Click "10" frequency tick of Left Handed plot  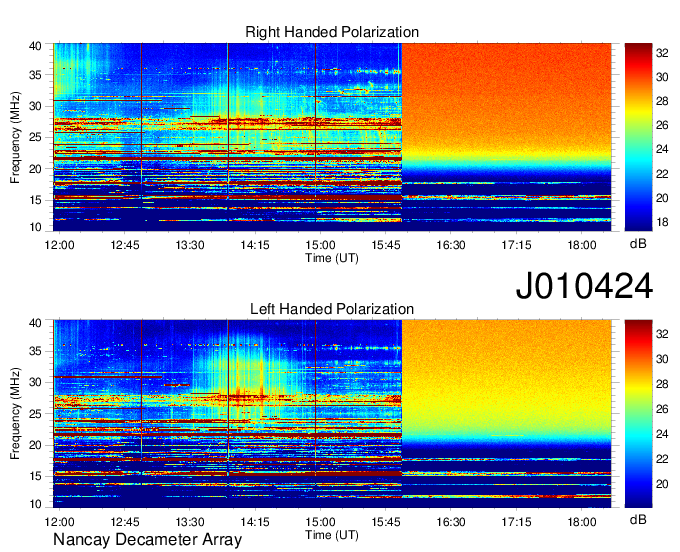(36, 504)
